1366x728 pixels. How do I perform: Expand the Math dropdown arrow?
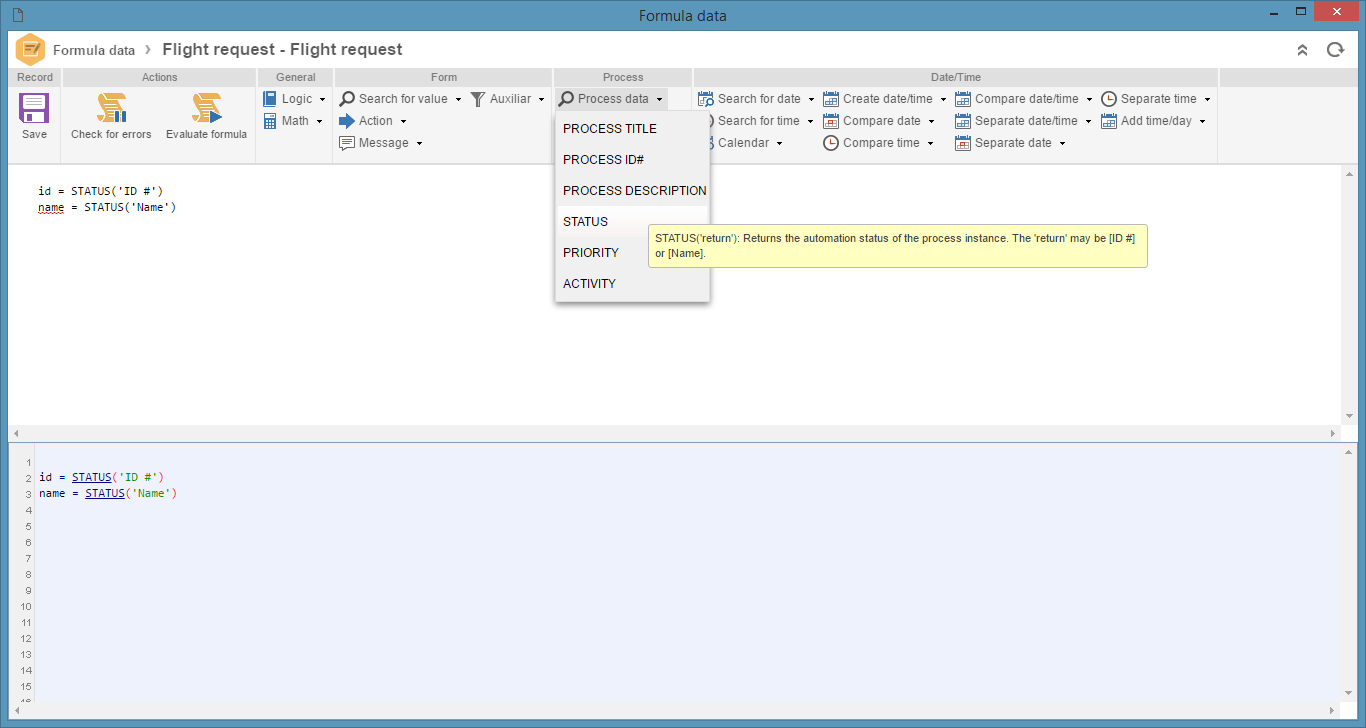point(319,122)
